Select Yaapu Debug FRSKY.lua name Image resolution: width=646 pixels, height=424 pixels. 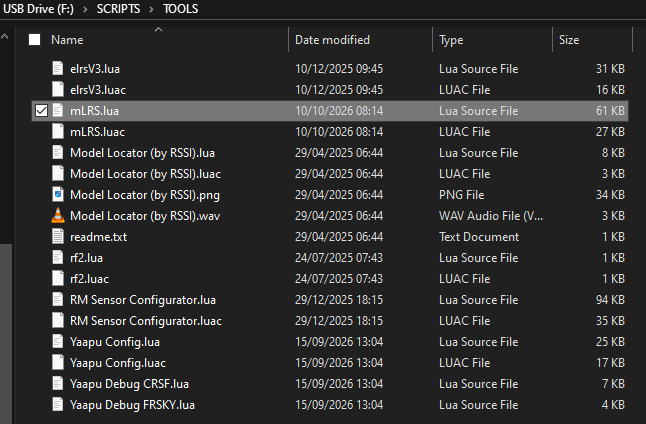pos(132,405)
